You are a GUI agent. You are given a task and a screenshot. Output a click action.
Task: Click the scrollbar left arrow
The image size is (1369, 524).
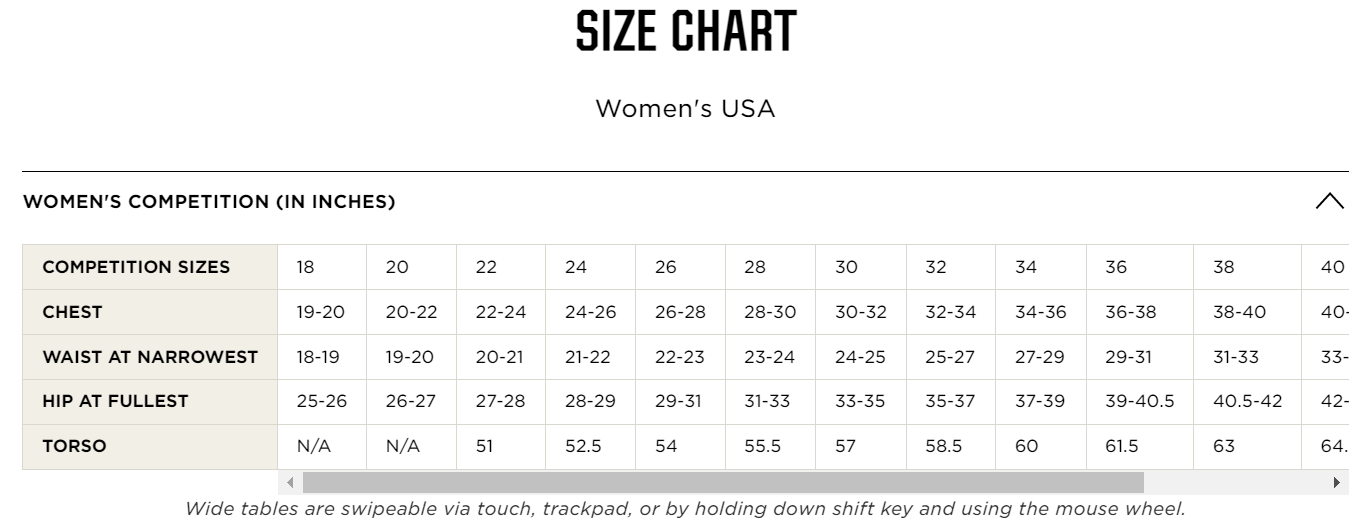[291, 483]
